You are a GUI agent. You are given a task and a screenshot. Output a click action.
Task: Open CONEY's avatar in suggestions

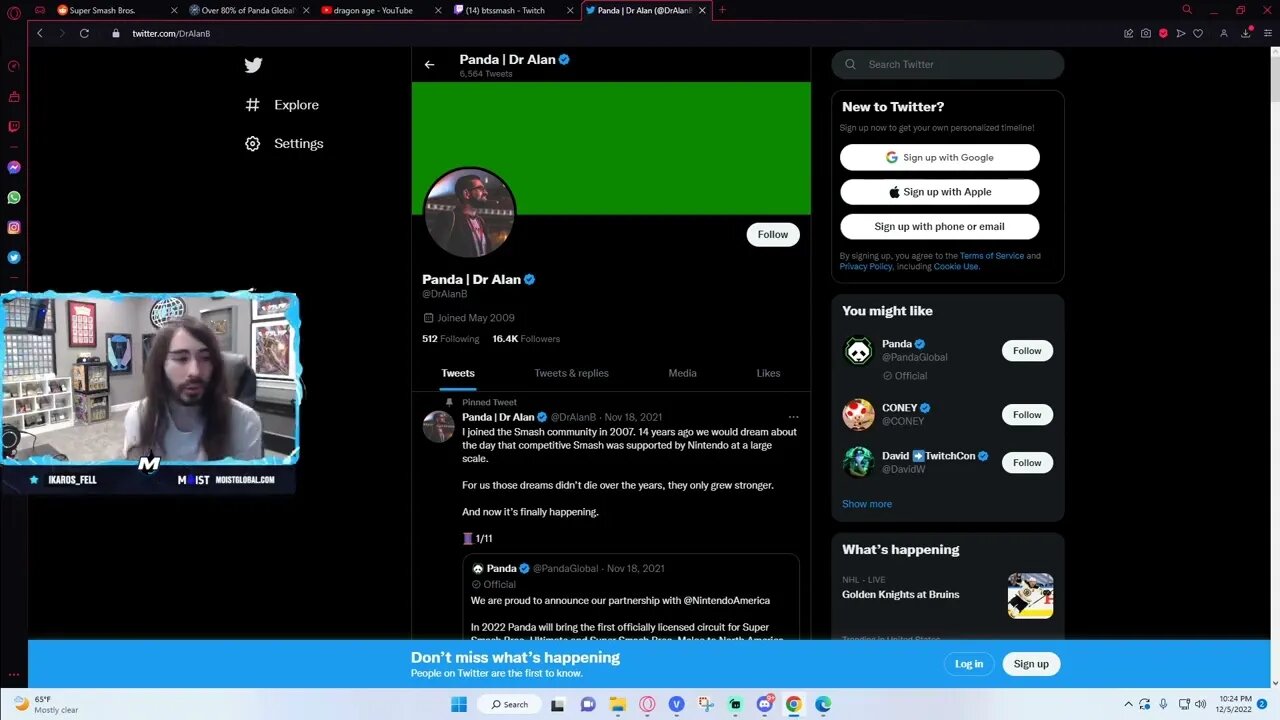pyautogui.click(x=858, y=414)
